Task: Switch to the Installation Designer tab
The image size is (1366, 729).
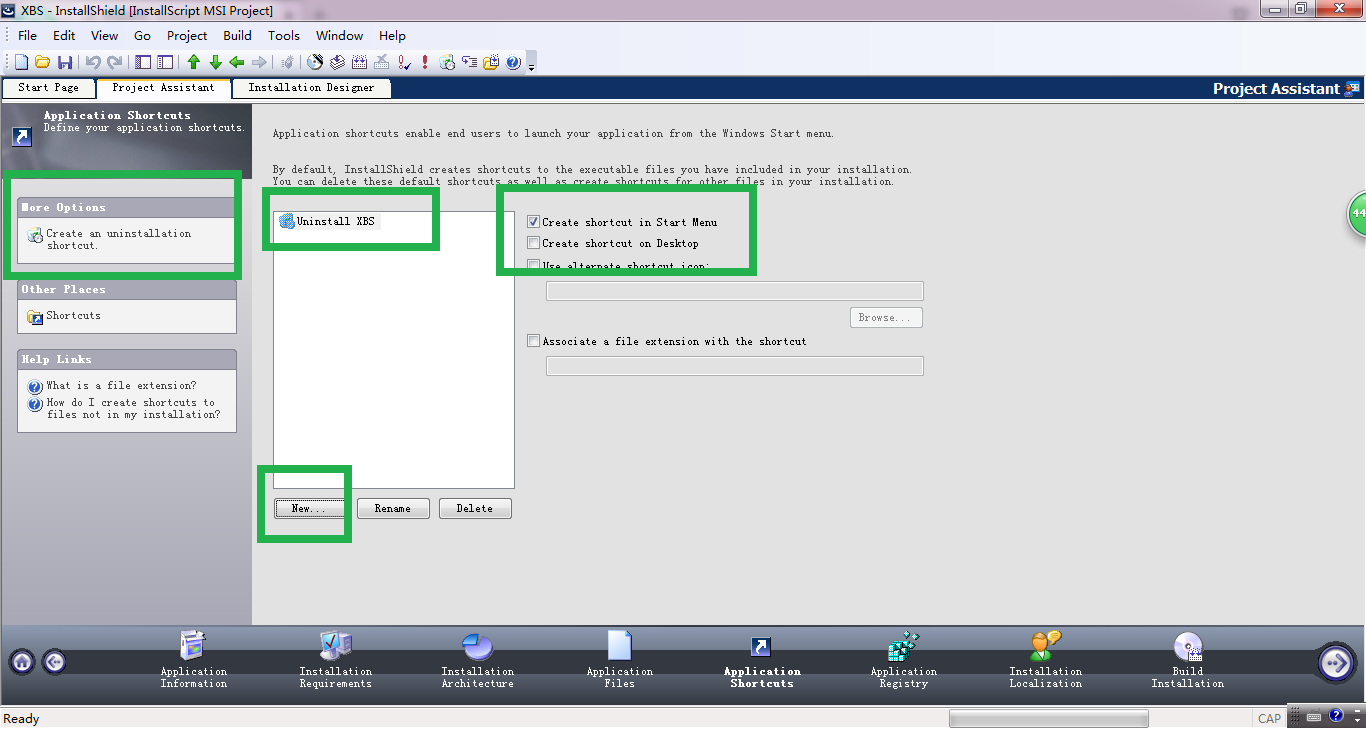Action: [311, 88]
